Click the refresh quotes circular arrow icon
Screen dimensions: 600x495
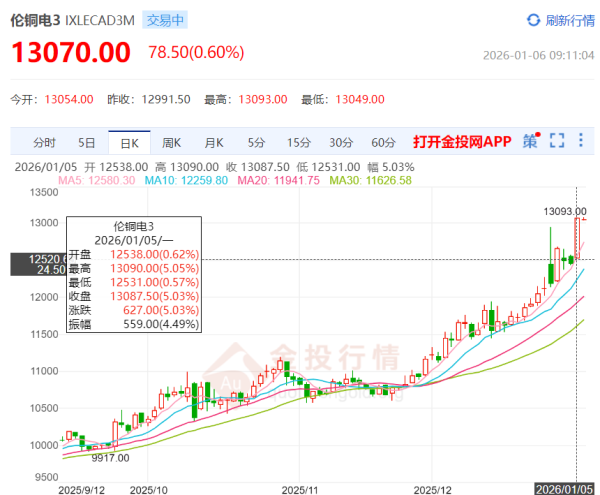tap(533, 20)
